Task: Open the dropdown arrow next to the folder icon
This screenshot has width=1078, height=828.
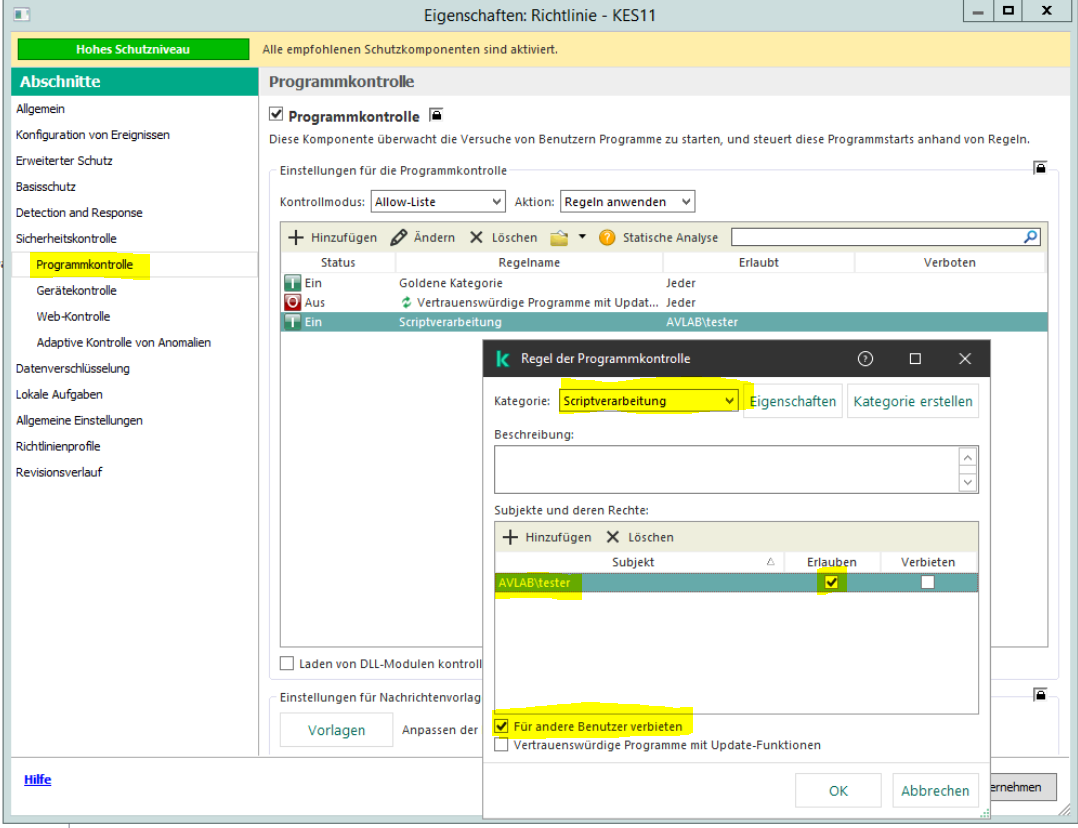Action: tap(582, 237)
